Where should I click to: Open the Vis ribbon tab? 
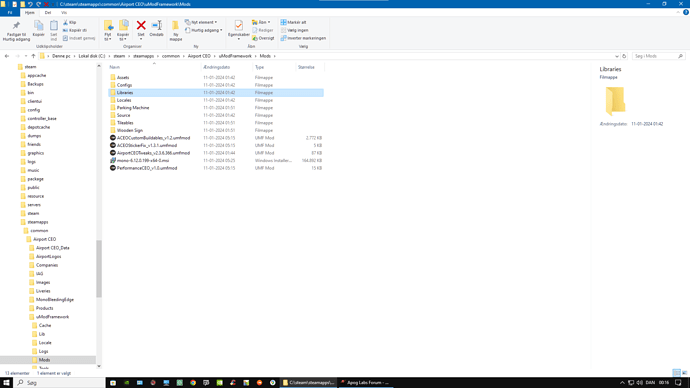pyautogui.click(x=64, y=13)
